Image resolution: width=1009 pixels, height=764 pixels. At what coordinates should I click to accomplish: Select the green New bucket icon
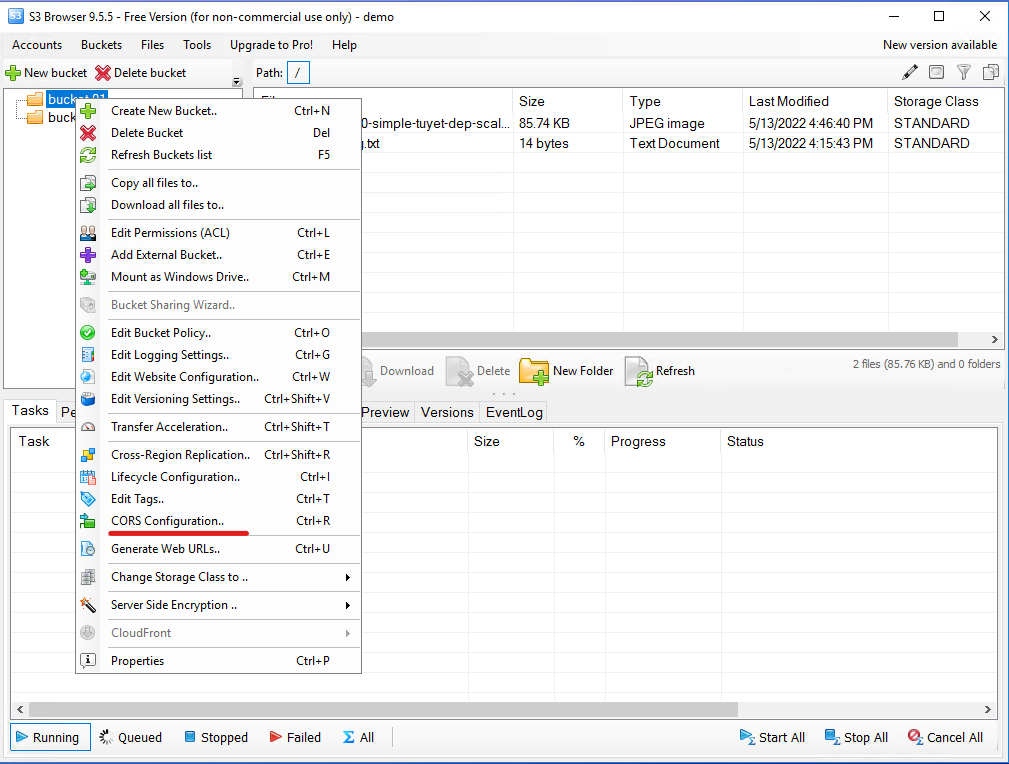tap(13, 72)
